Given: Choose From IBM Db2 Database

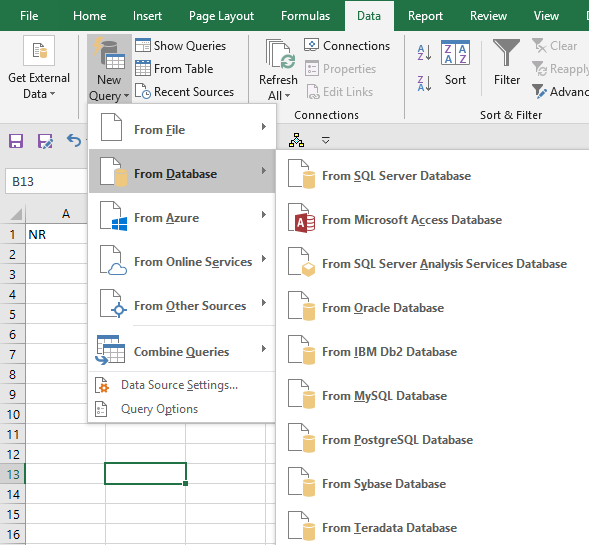Looking at the screenshot, I should click(x=433, y=349).
